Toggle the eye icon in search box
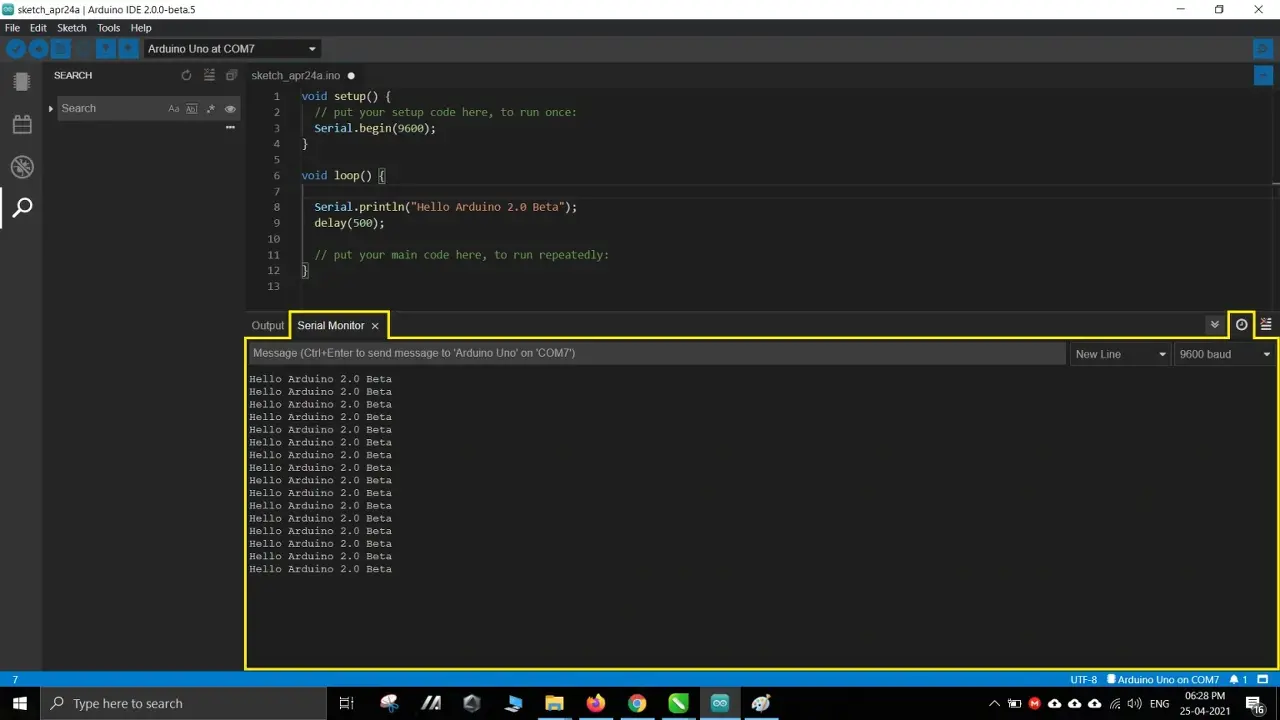The image size is (1280, 720). pos(230,108)
